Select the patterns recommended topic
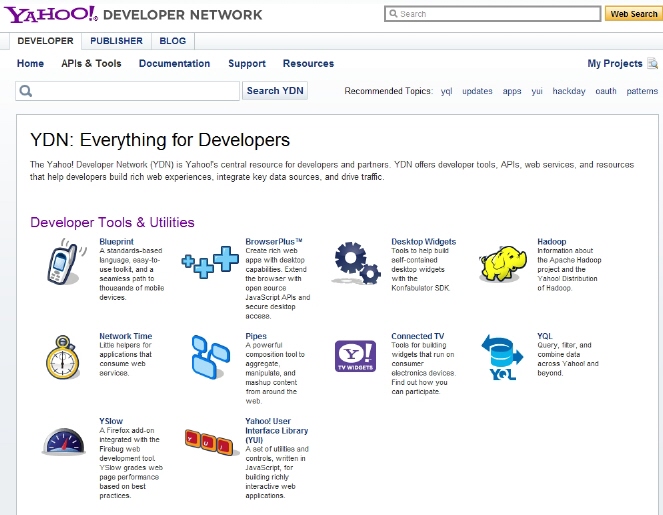Image resolution: width=663 pixels, height=515 pixels. [642, 91]
